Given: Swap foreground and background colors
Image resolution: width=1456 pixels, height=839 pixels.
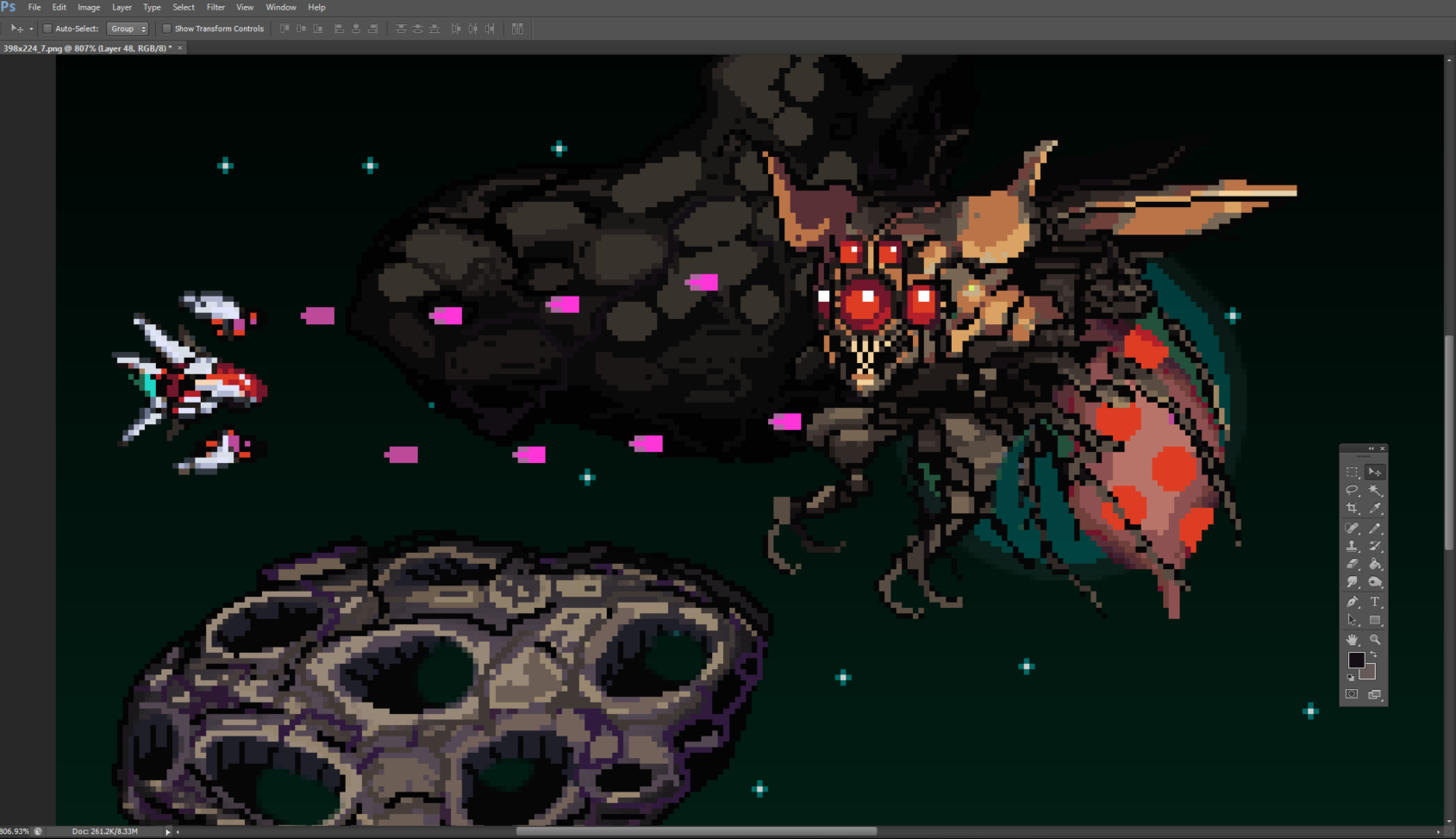Looking at the screenshot, I should click(x=1374, y=655).
